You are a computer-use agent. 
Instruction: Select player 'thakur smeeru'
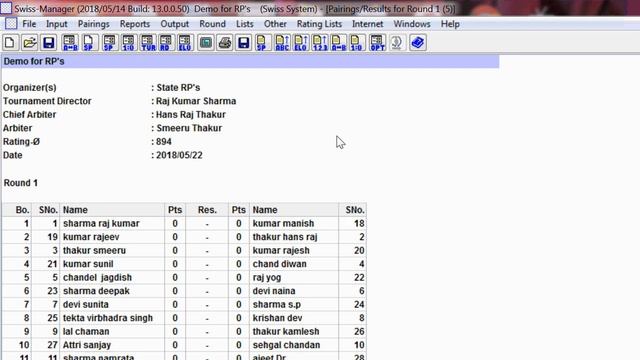(94, 250)
